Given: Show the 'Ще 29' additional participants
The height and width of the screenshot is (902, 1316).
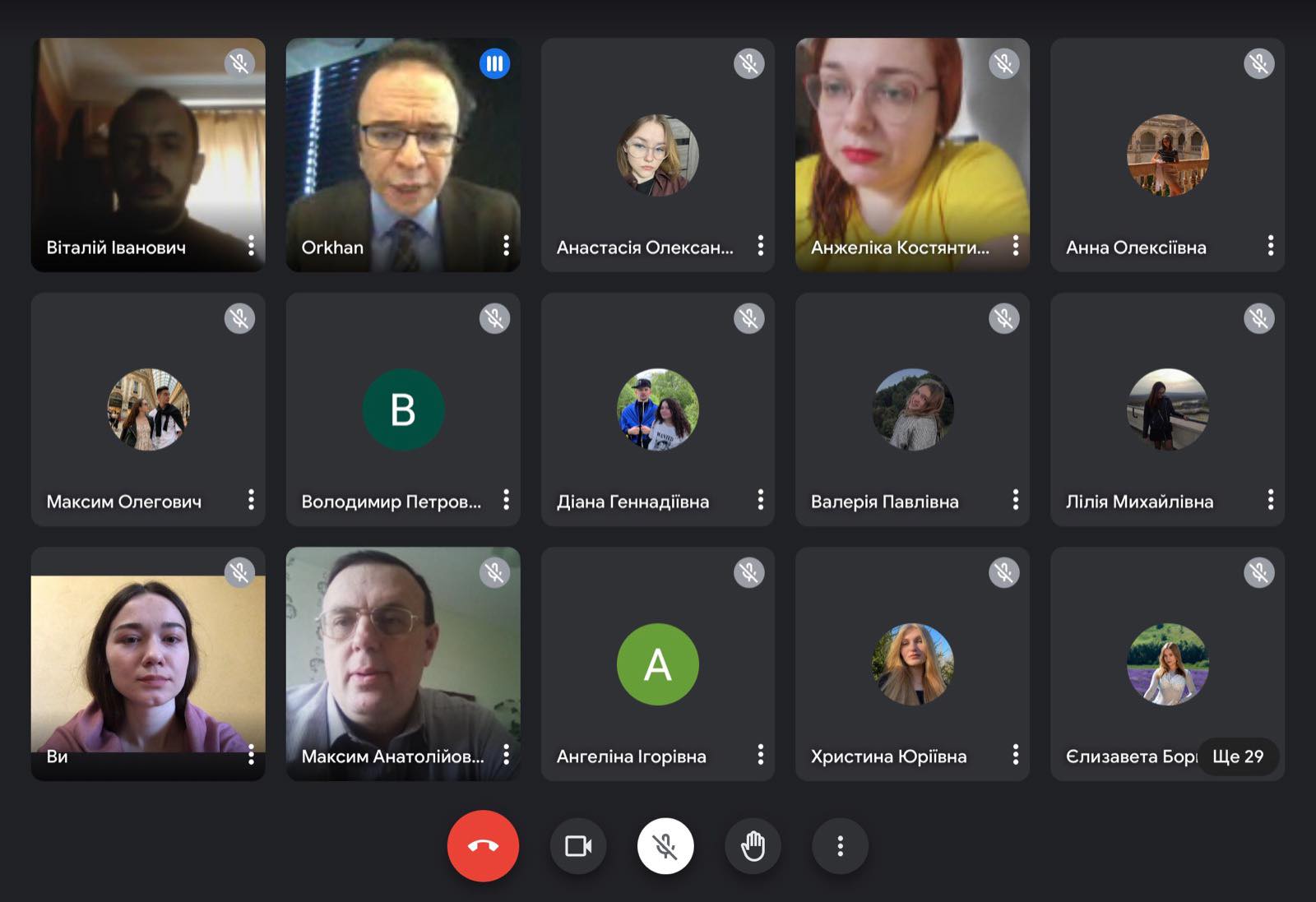Looking at the screenshot, I should pos(1238,756).
